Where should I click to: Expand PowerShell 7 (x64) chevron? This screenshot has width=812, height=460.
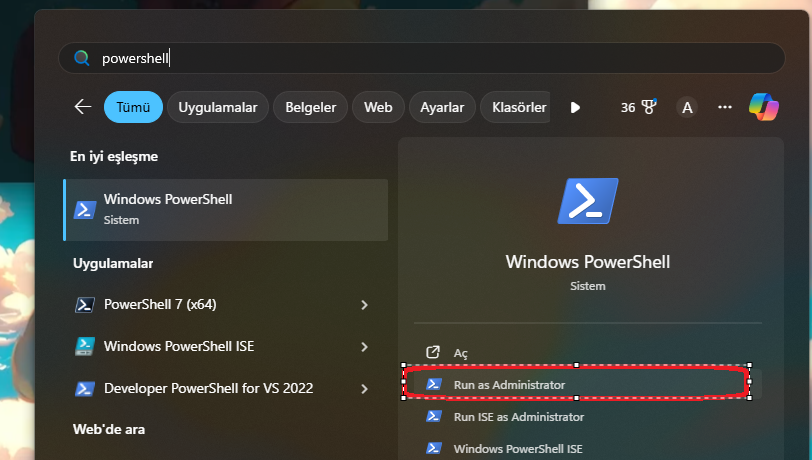pos(365,305)
